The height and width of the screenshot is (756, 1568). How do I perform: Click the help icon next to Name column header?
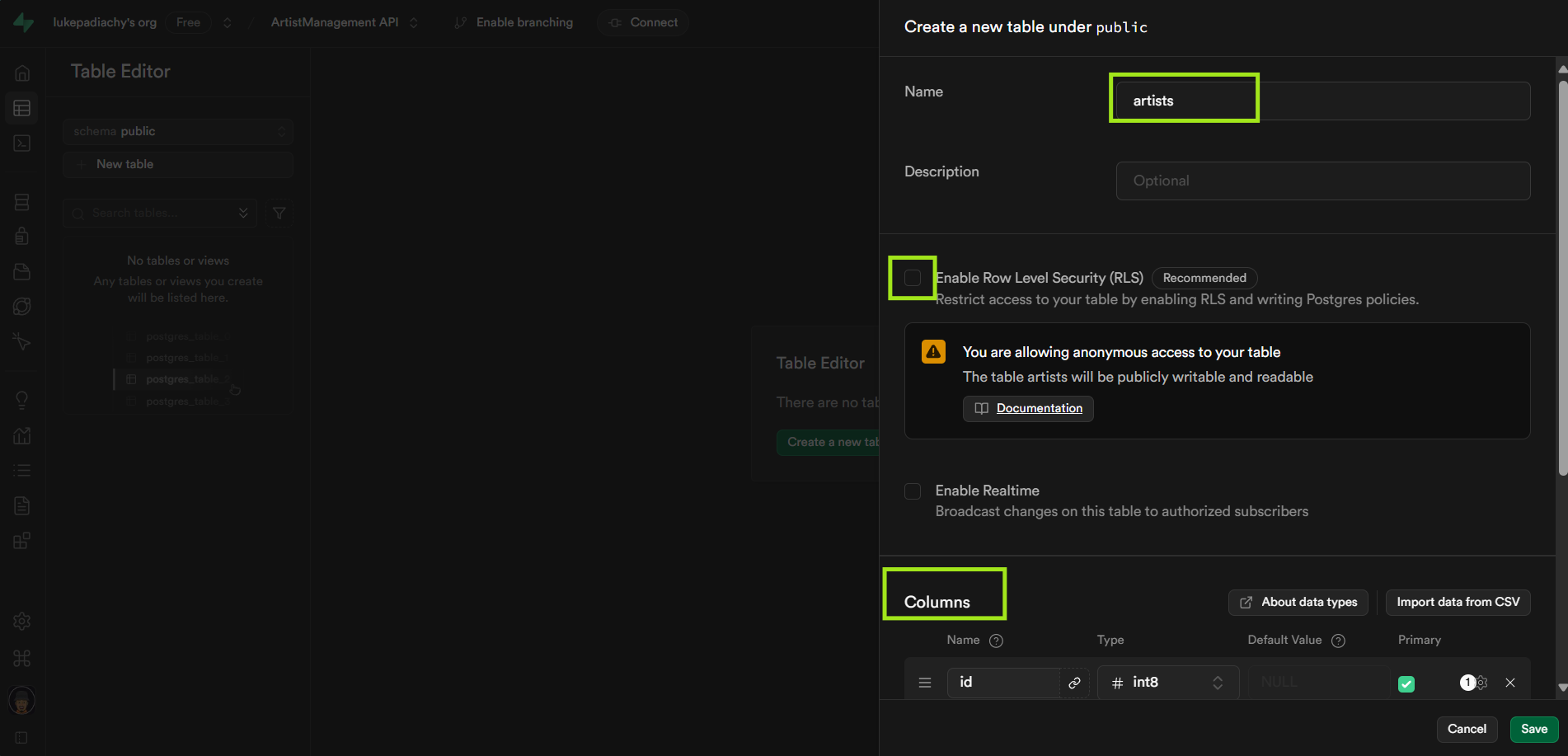pos(996,641)
